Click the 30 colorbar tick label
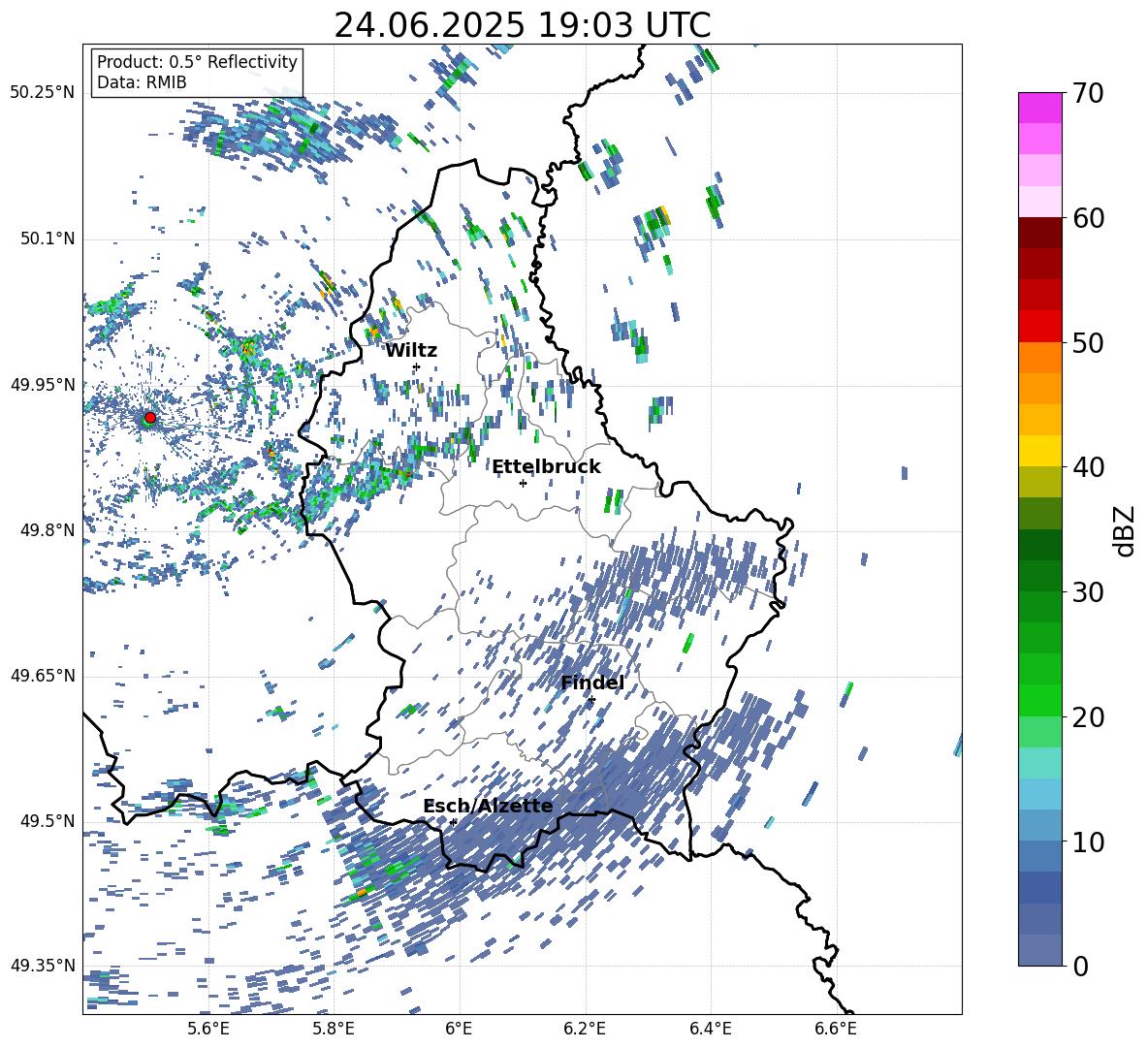Image resolution: width=1148 pixels, height=1048 pixels. tap(1089, 592)
